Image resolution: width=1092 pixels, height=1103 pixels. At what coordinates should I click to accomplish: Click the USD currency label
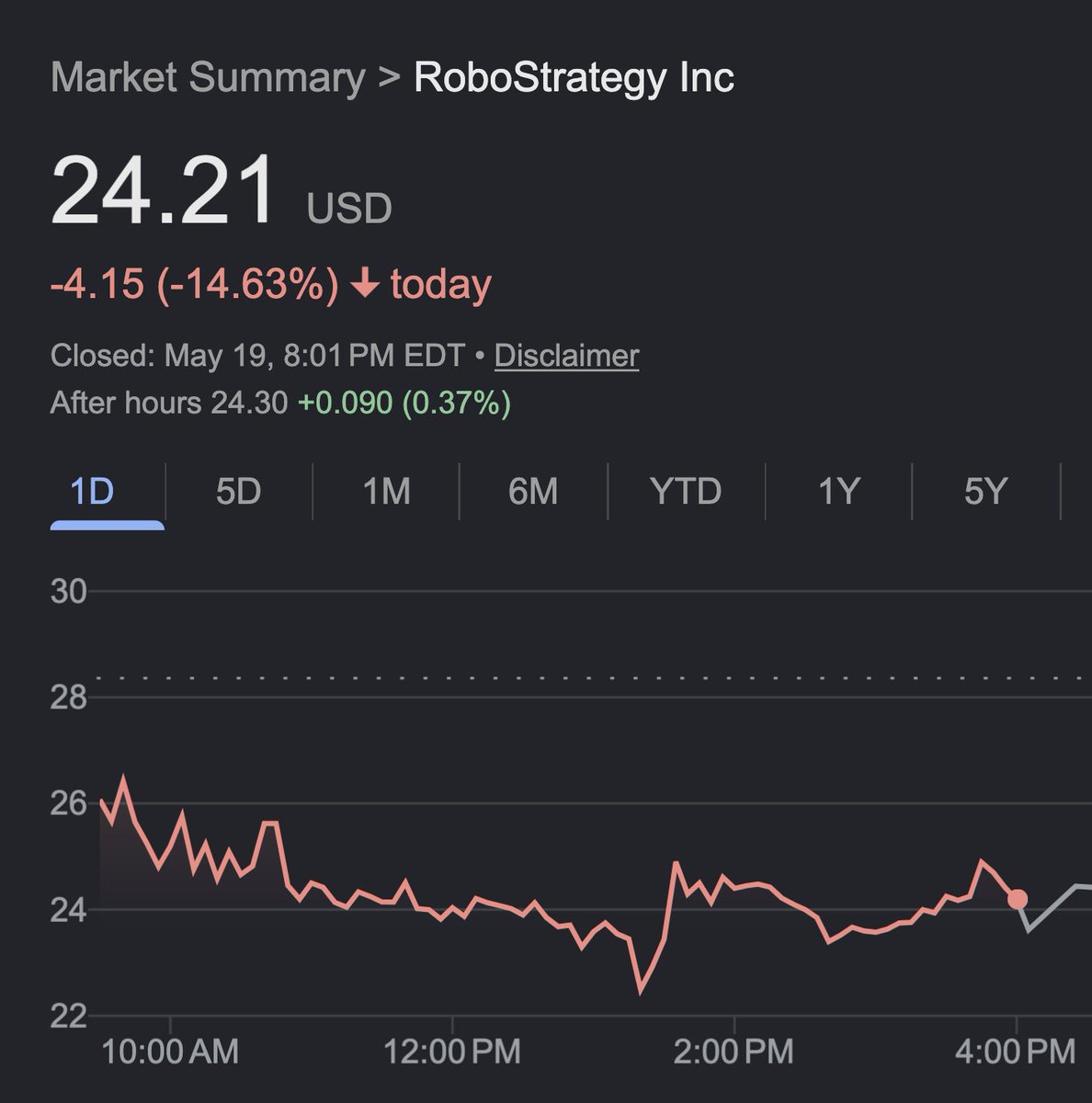point(349,209)
